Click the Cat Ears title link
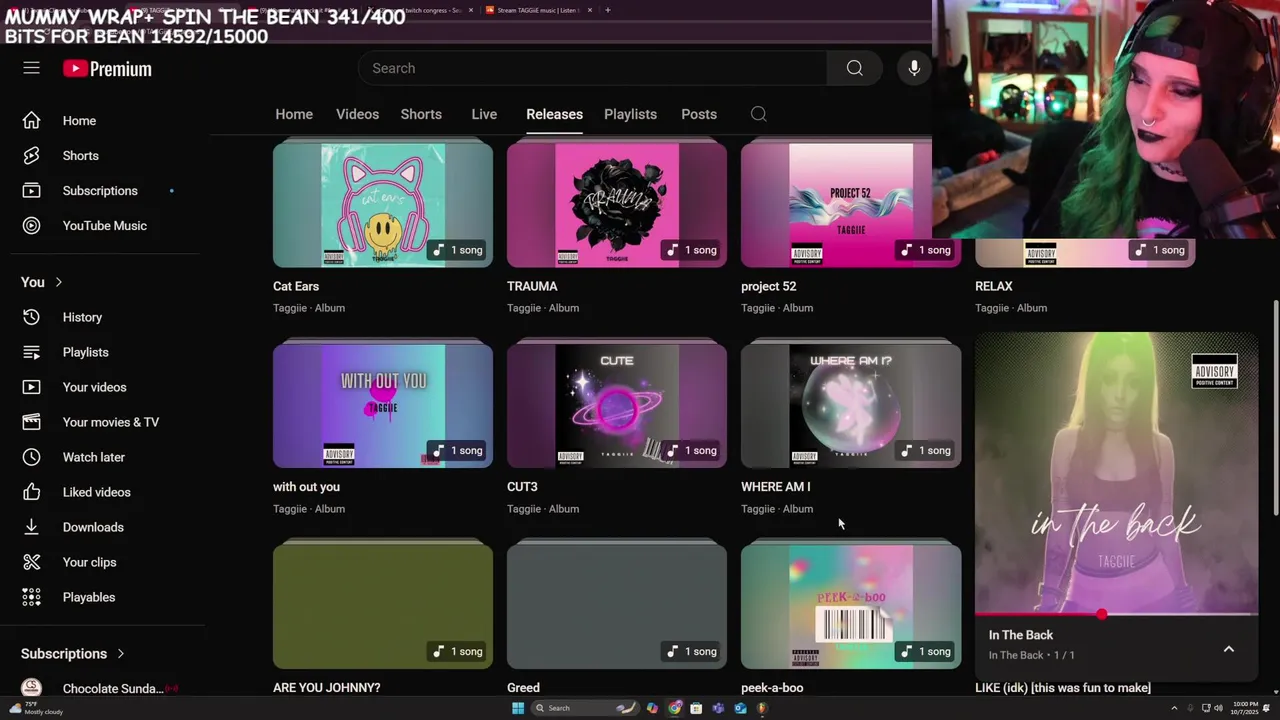 point(296,286)
